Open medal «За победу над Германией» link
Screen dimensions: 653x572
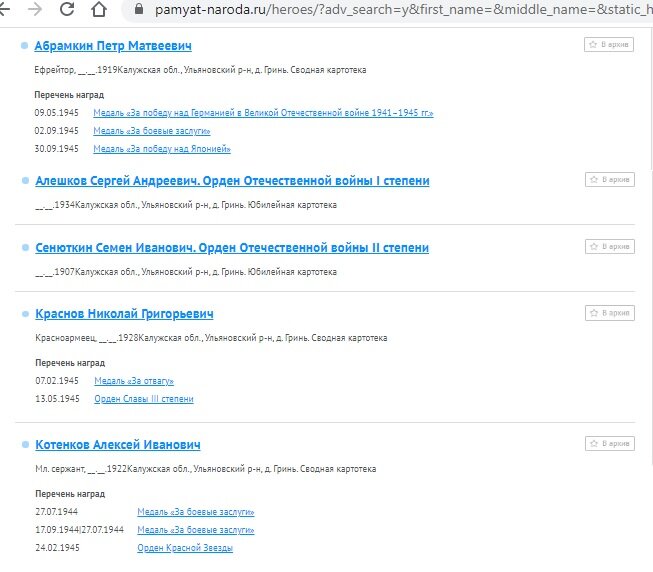263,113
